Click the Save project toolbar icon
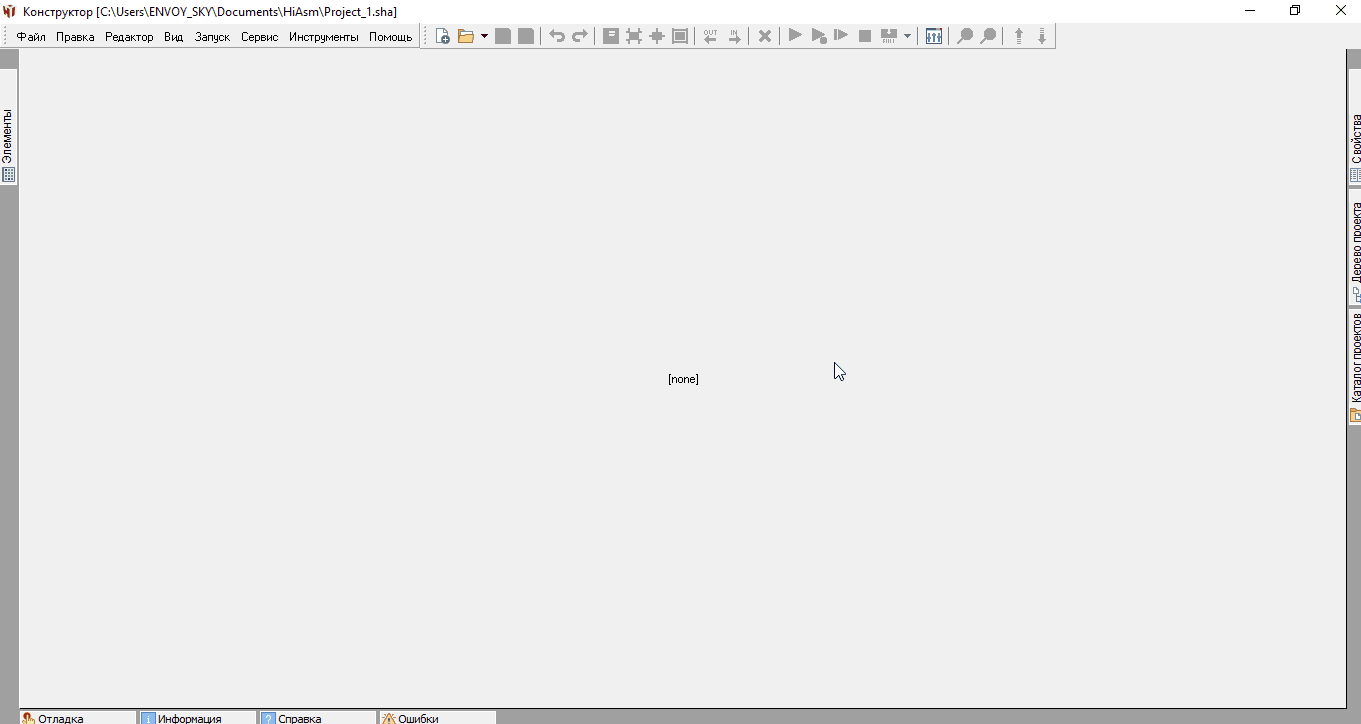1361x724 pixels. [503, 36]
